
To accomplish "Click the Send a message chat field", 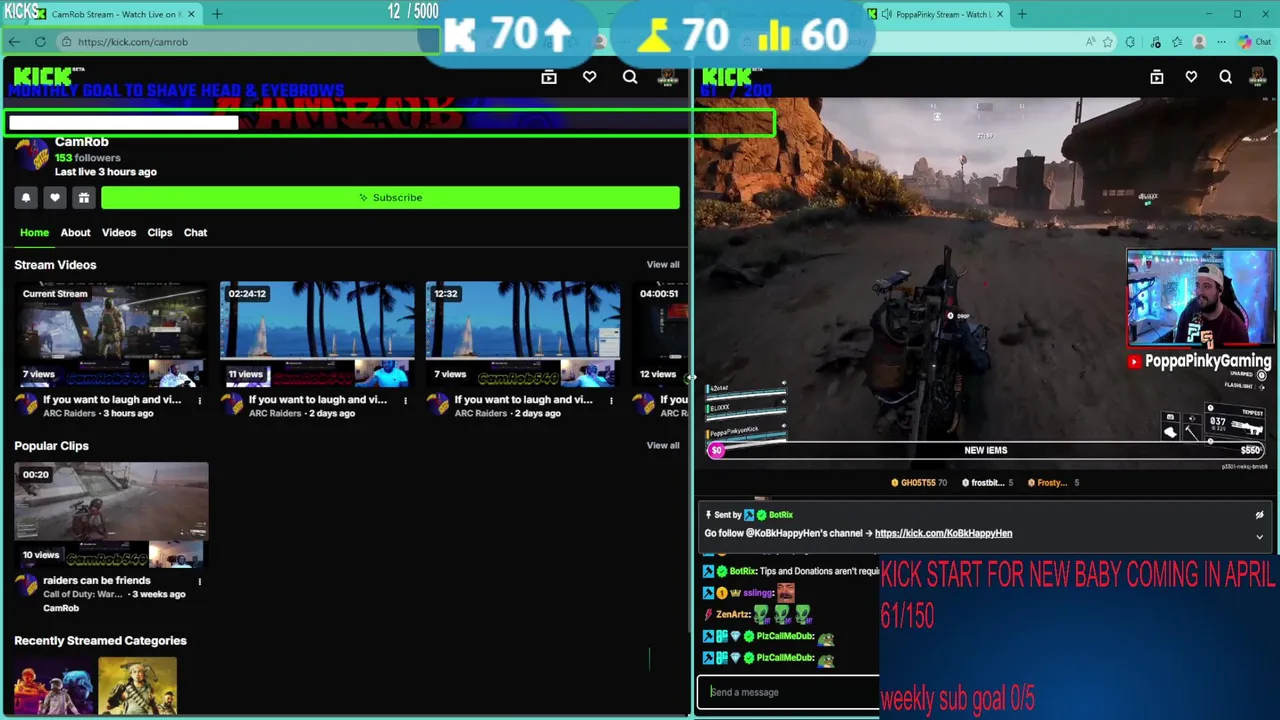I will [x=788, y=692].
